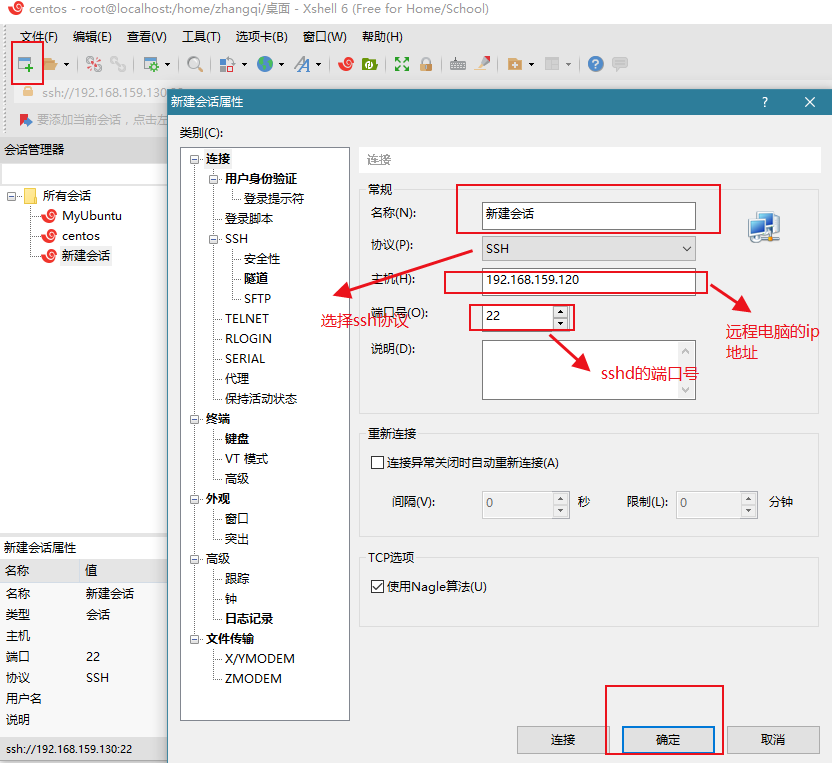Select the TELNET tree item
The width and height of the screenshot is (832, 763).
pyautogui.click(x=247, y=318)
